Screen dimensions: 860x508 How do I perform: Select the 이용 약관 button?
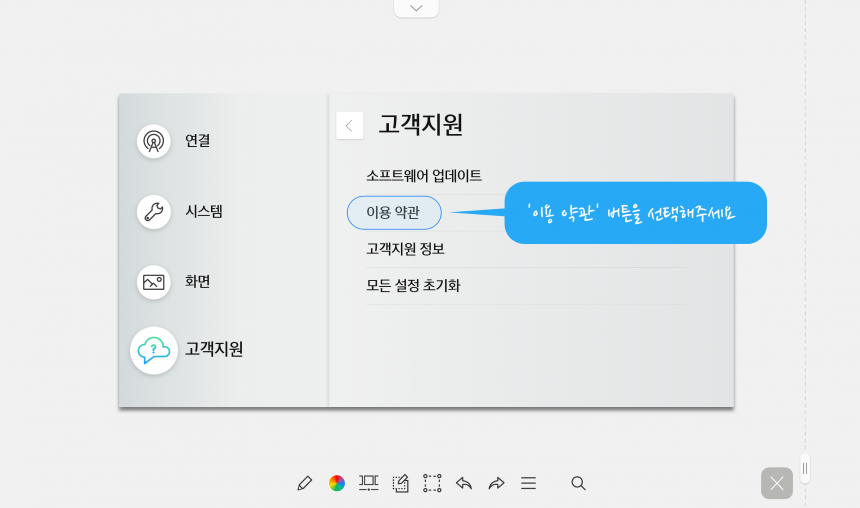point(394,212)
